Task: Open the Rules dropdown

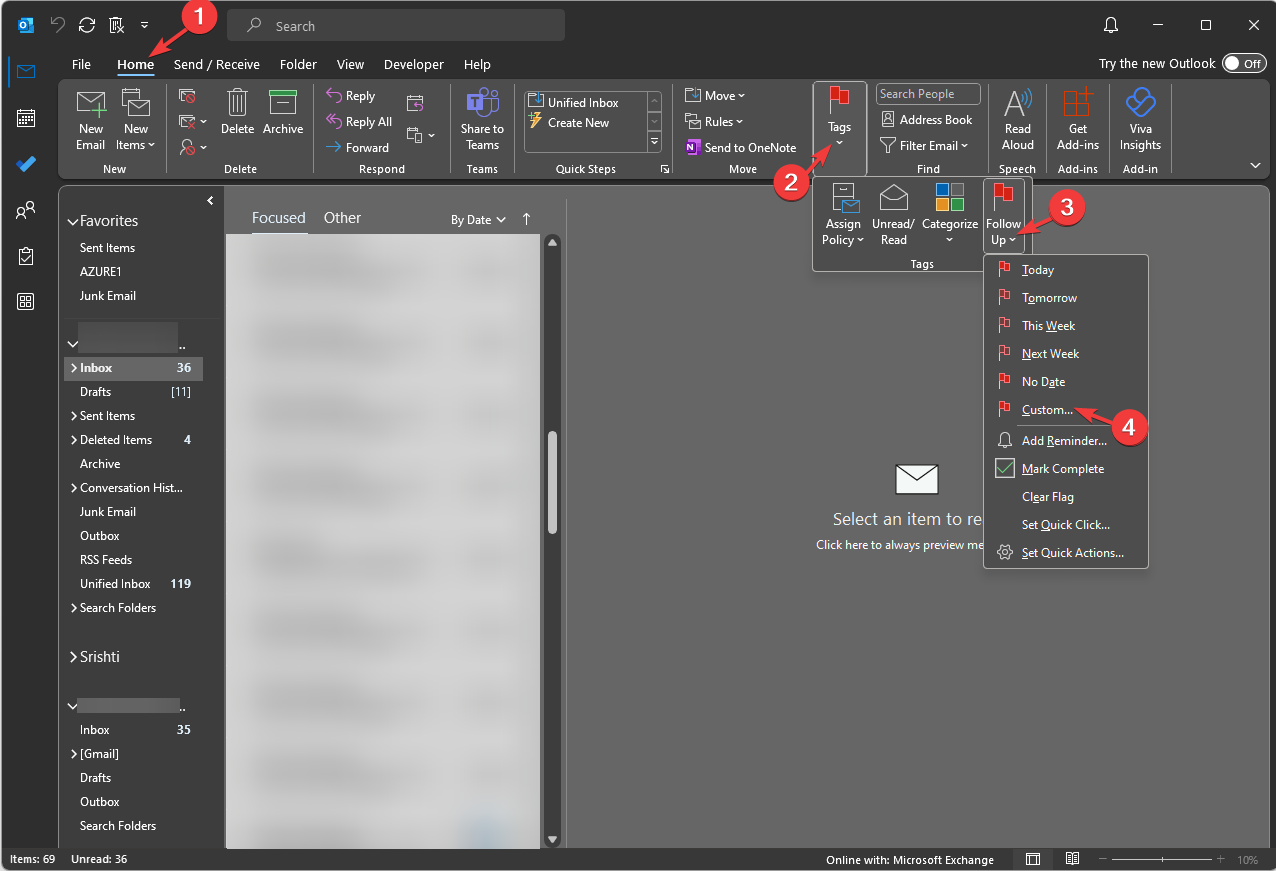Action: [715, 122]
